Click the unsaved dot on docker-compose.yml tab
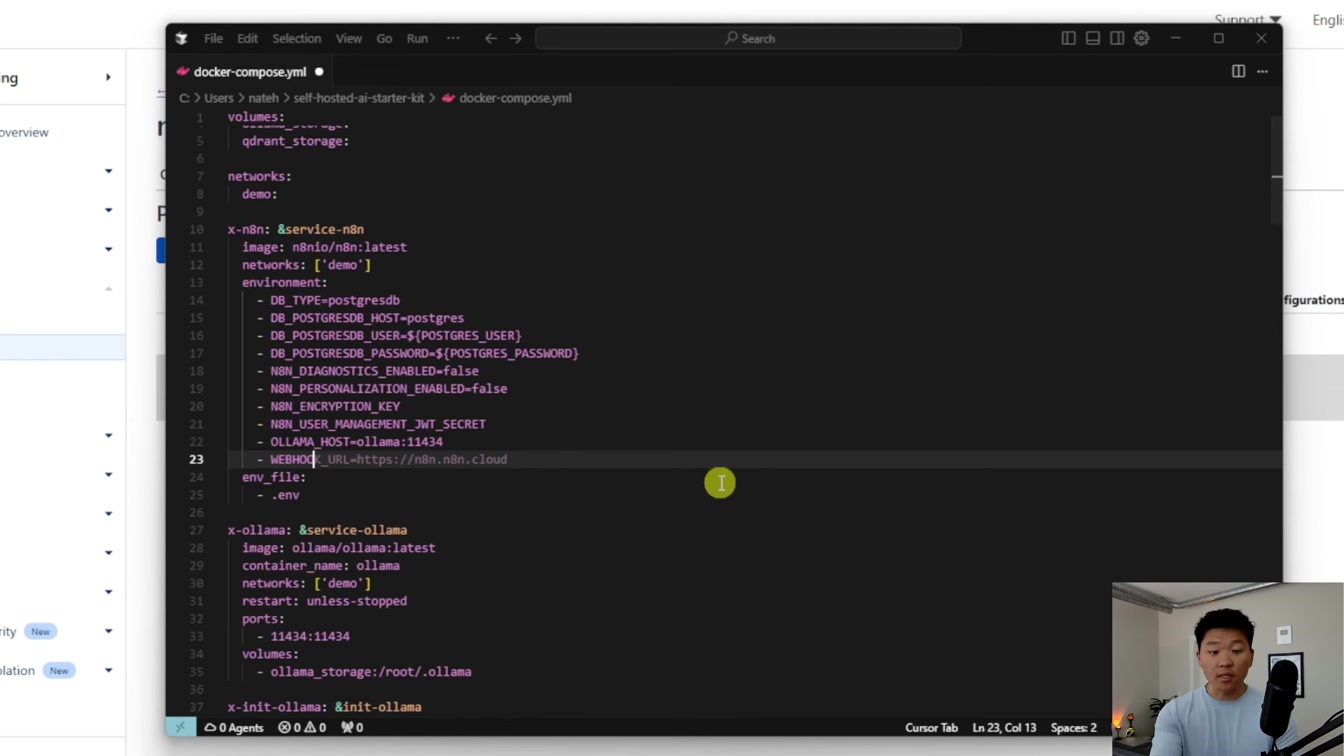1344x756 pixels. [319, 72]
